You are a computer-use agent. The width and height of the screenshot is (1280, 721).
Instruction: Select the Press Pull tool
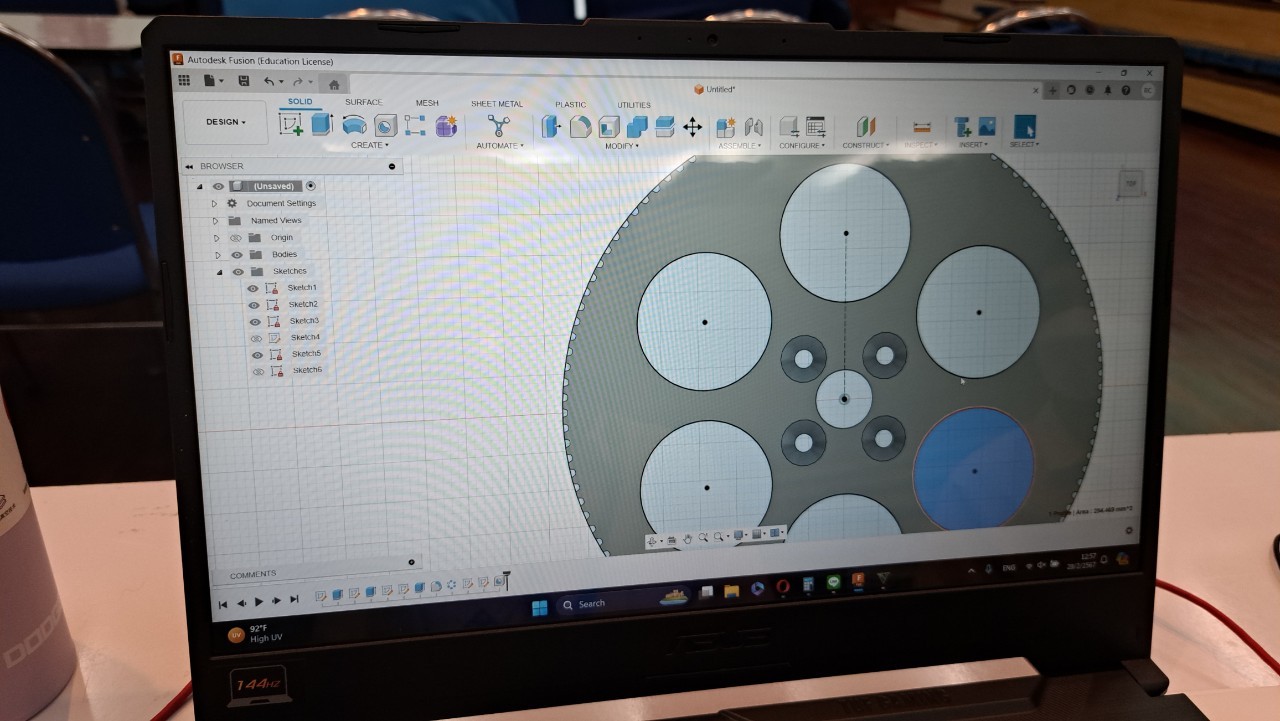coord(551,126)
